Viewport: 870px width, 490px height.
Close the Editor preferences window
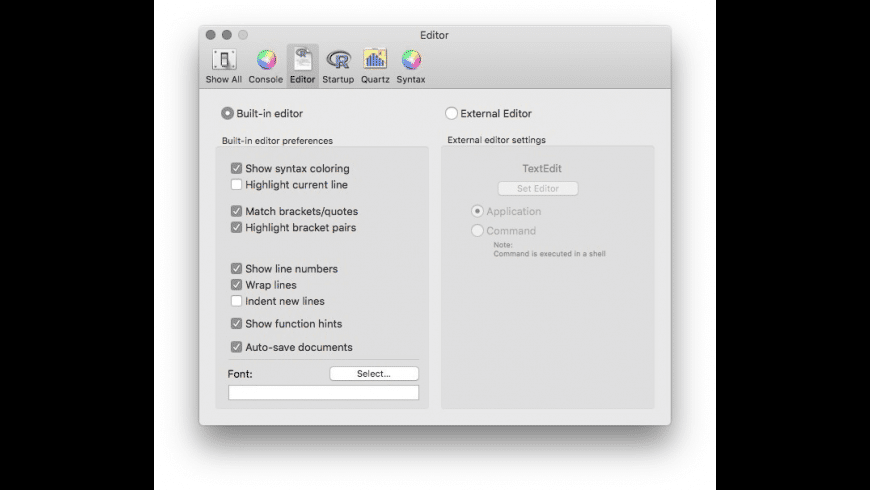pyautogui.click(x=210, y=34)
